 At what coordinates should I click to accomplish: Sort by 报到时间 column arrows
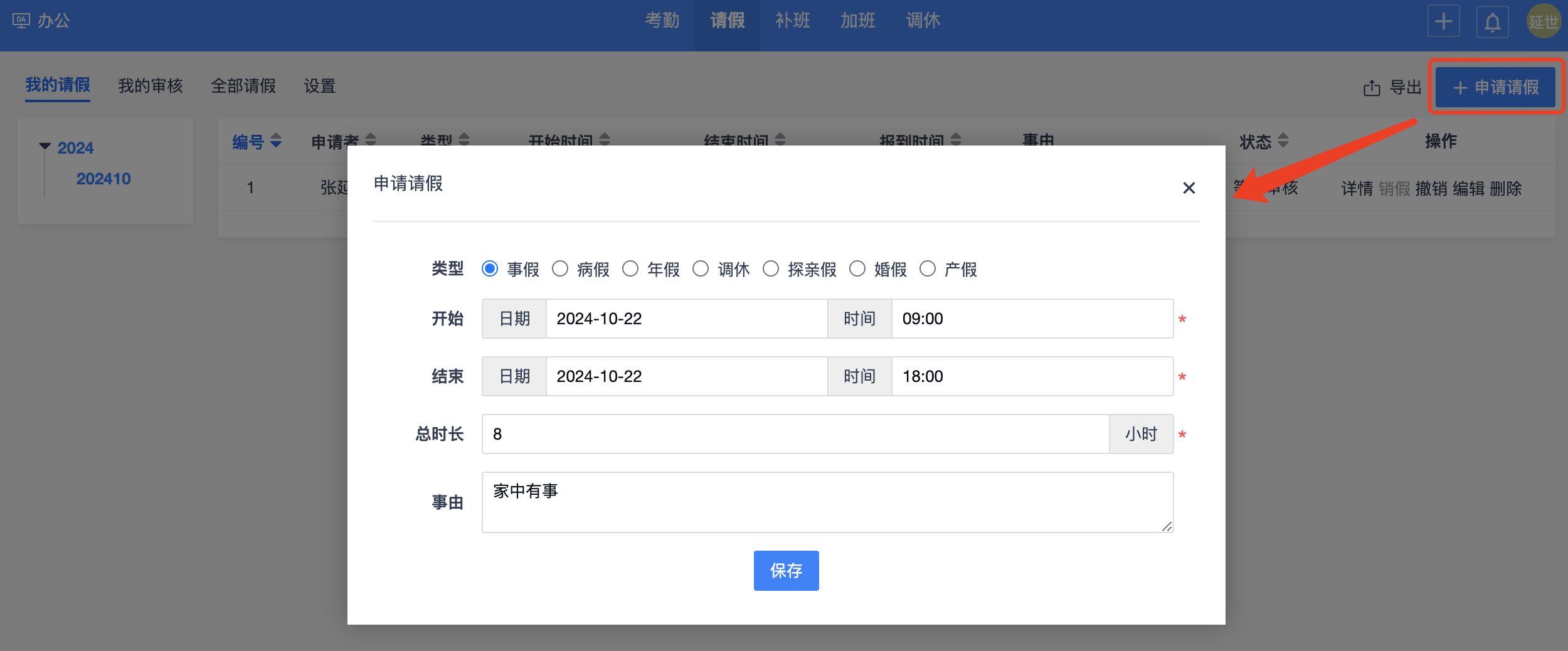point(955,139)
